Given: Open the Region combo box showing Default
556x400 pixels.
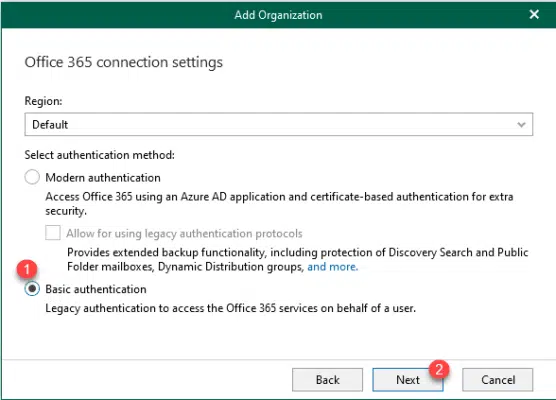Looking at the screenshot, I should (x=279, y=124).
